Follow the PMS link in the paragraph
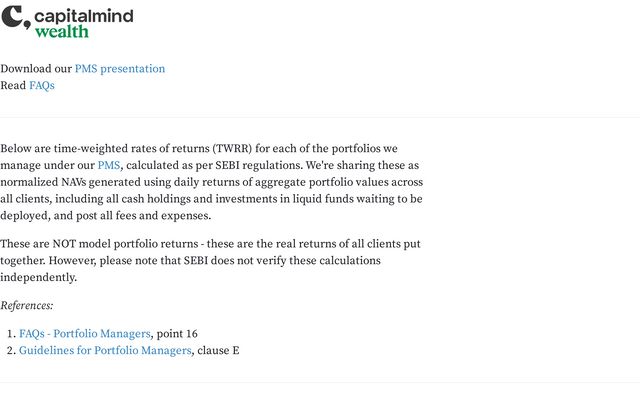 point(109,165)
